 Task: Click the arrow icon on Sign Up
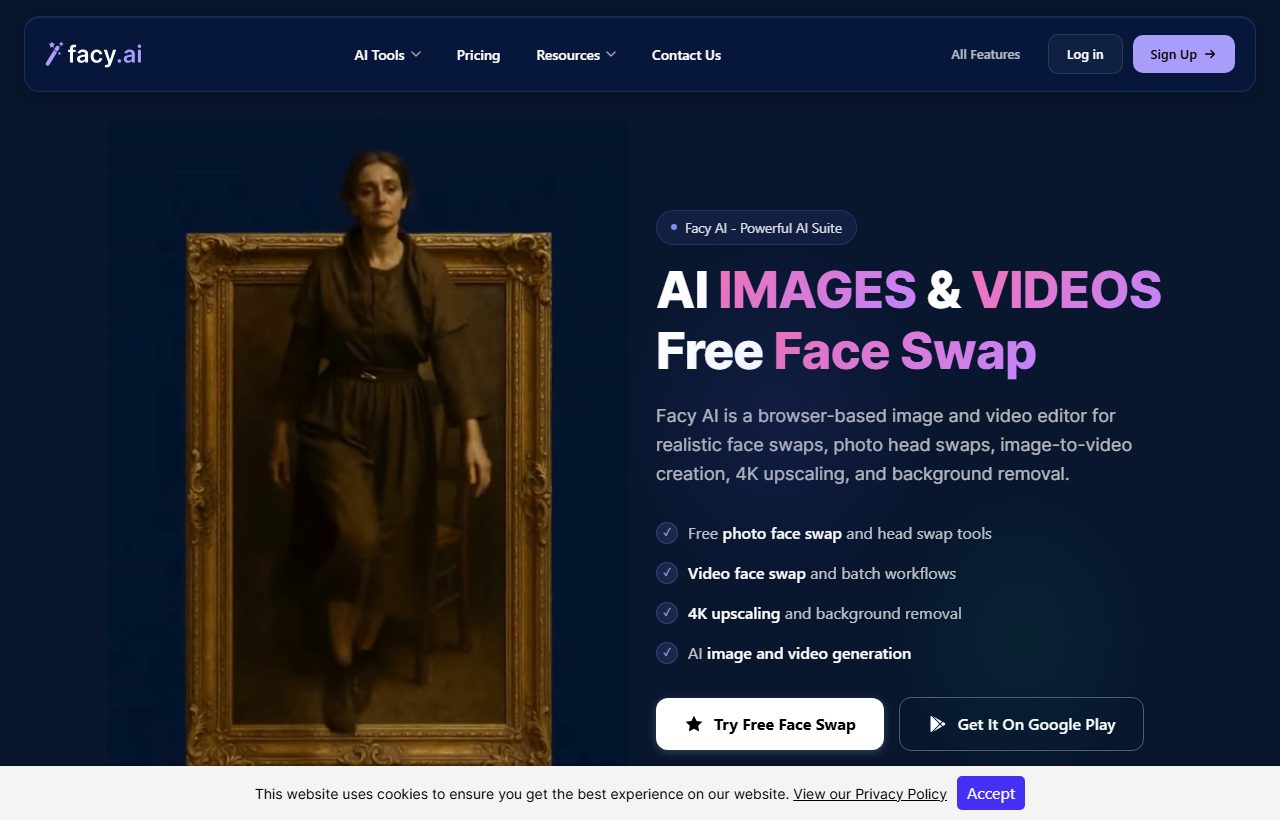pyautogui.click(x=1210, y=54)
